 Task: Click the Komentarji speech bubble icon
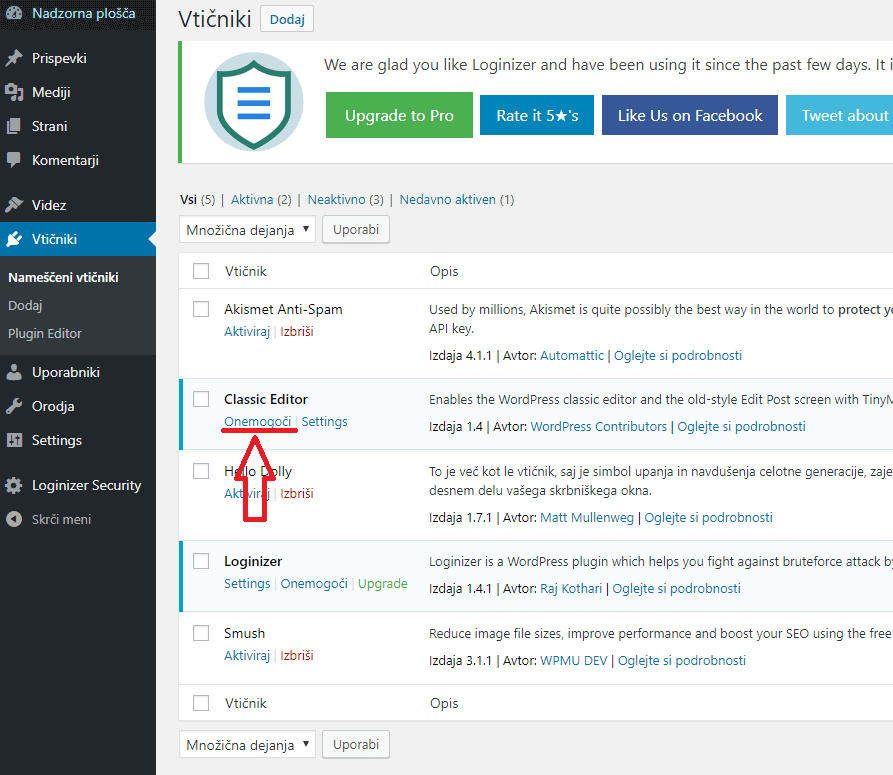point(14,160)
